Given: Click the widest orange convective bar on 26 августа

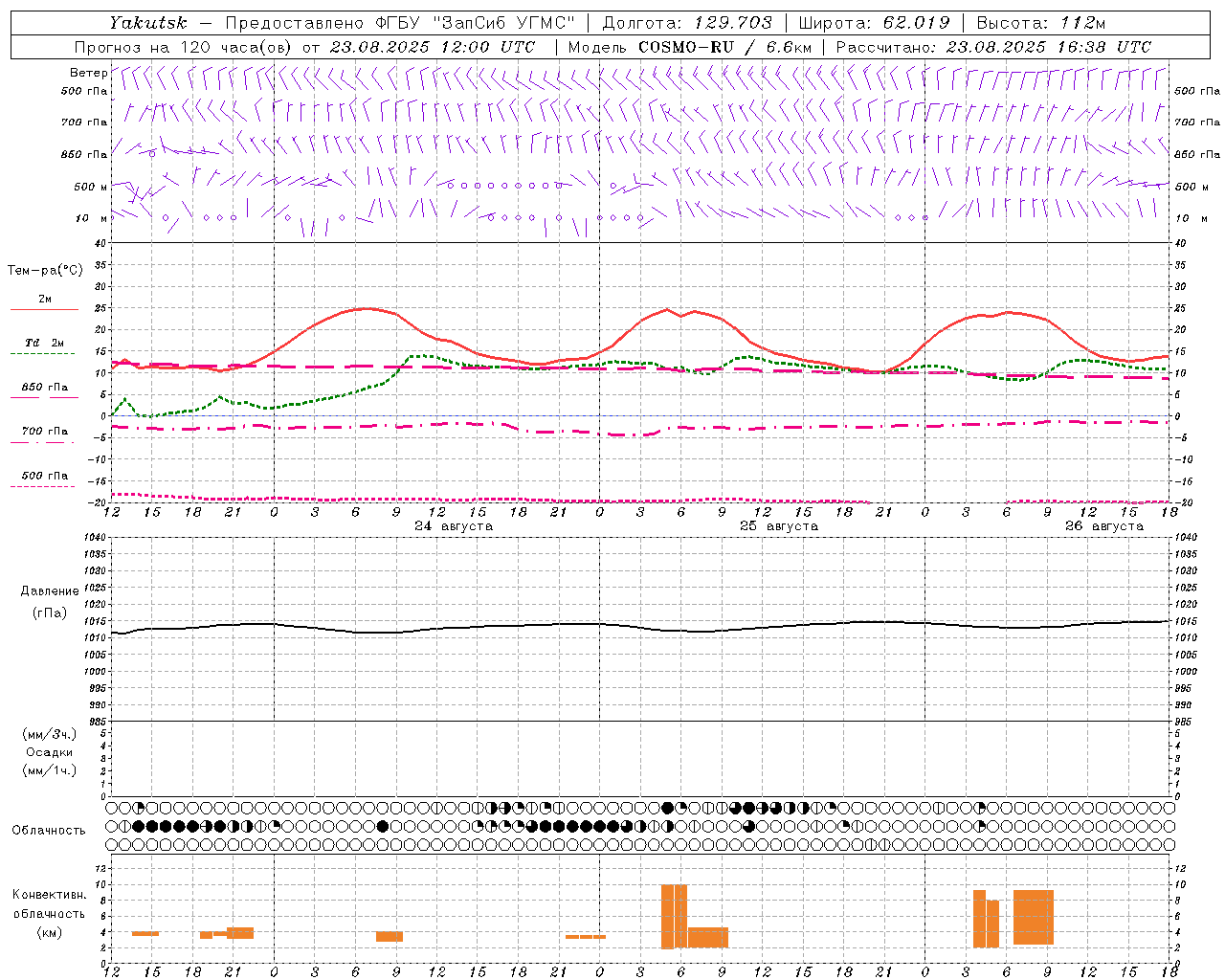Looking at the screenshot, I should click(x=1034, y=917).
